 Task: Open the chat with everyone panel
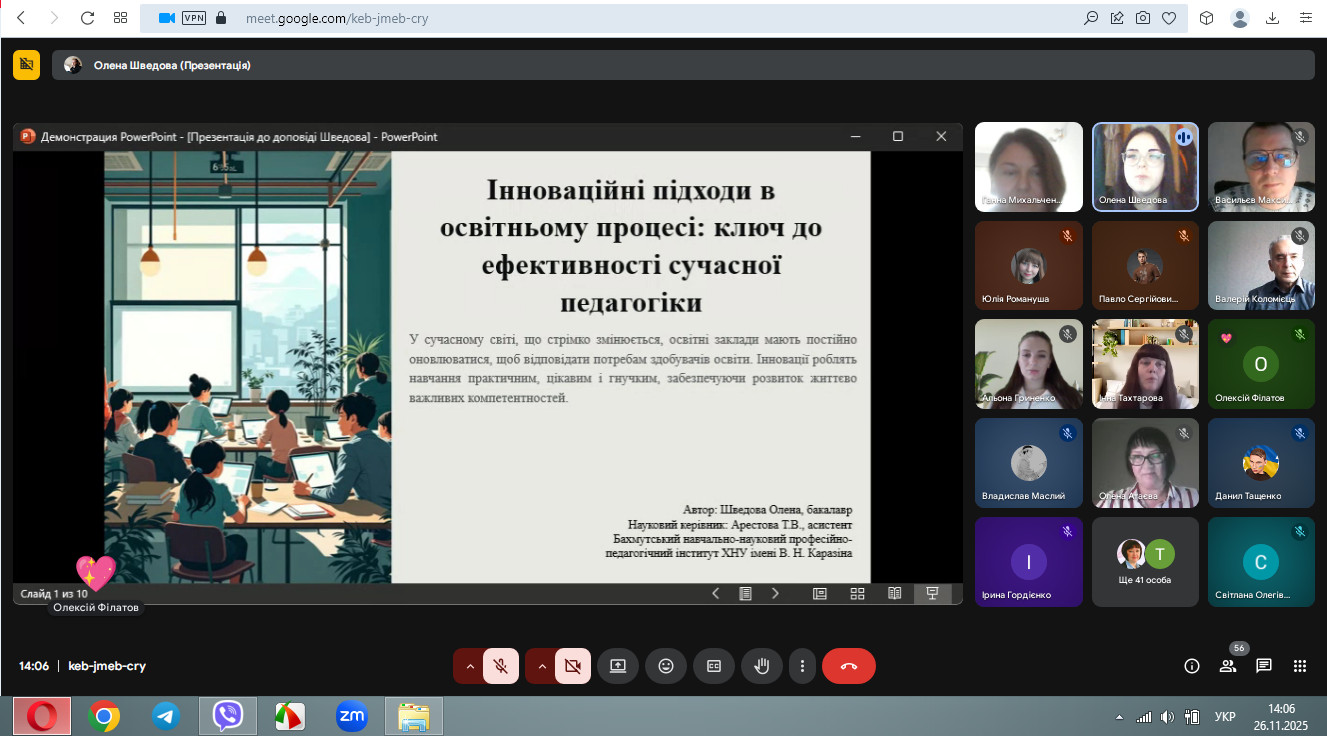click(x=1264, y=666)
